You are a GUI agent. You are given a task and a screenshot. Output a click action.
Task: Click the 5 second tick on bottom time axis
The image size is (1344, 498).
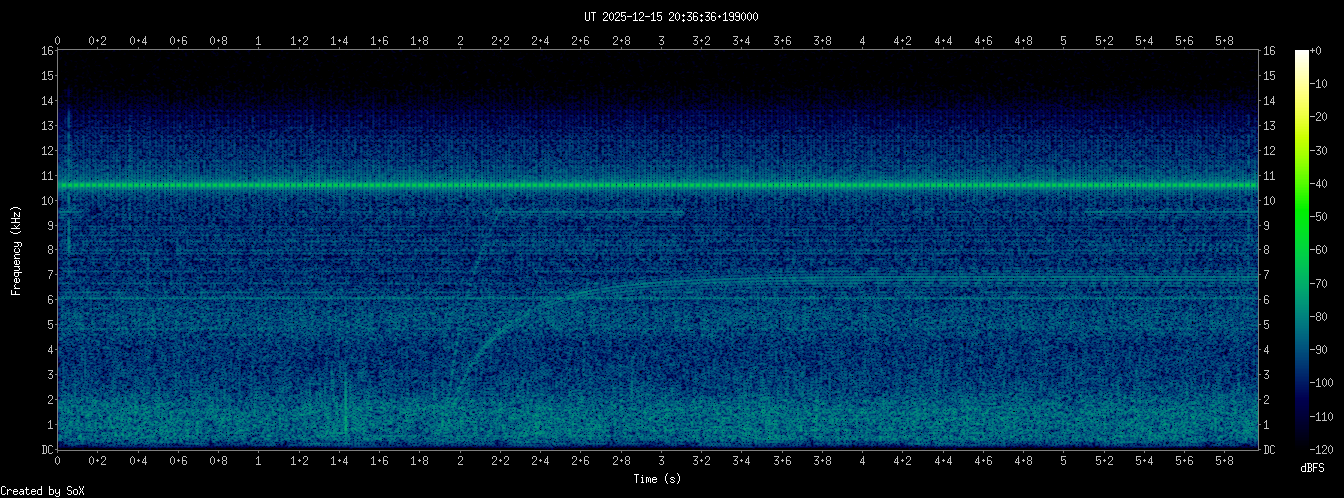click(x=1063, y=461)
